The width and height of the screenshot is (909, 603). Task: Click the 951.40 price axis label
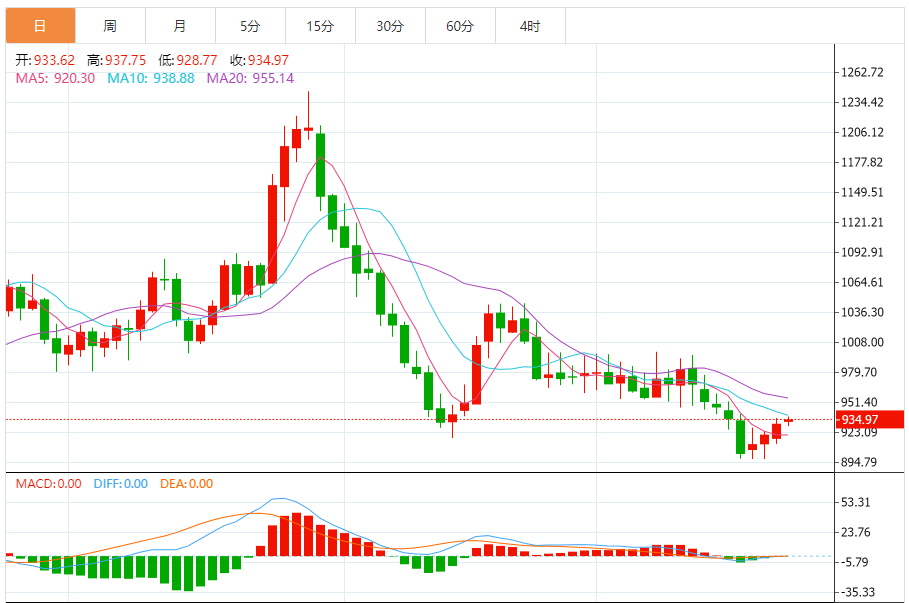coord(859,402)
